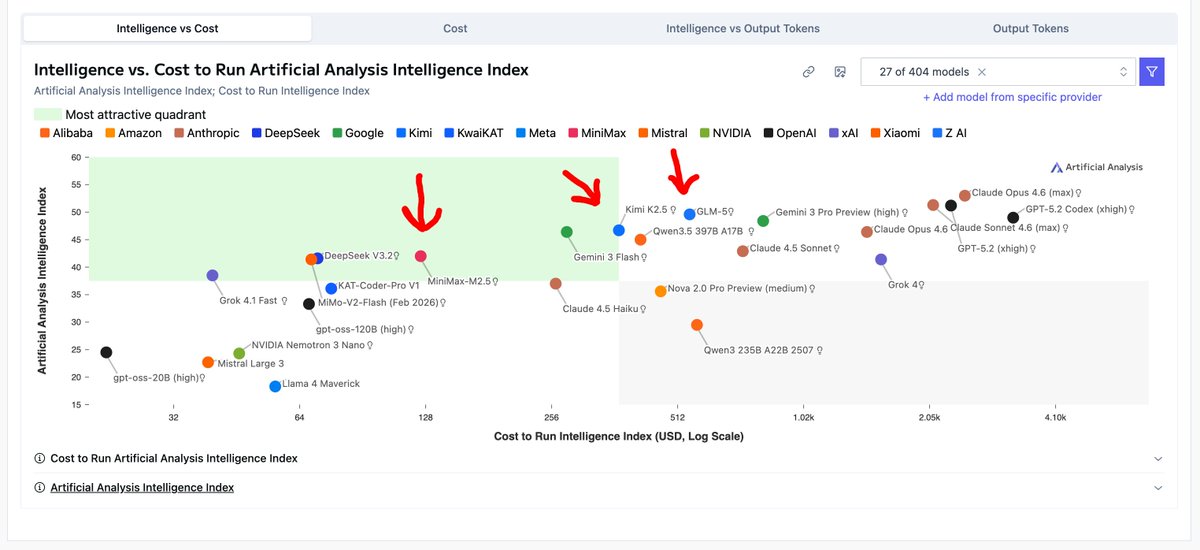
Task: Click the gpt-oss-20B data point
Action: (x=106, y=352)
